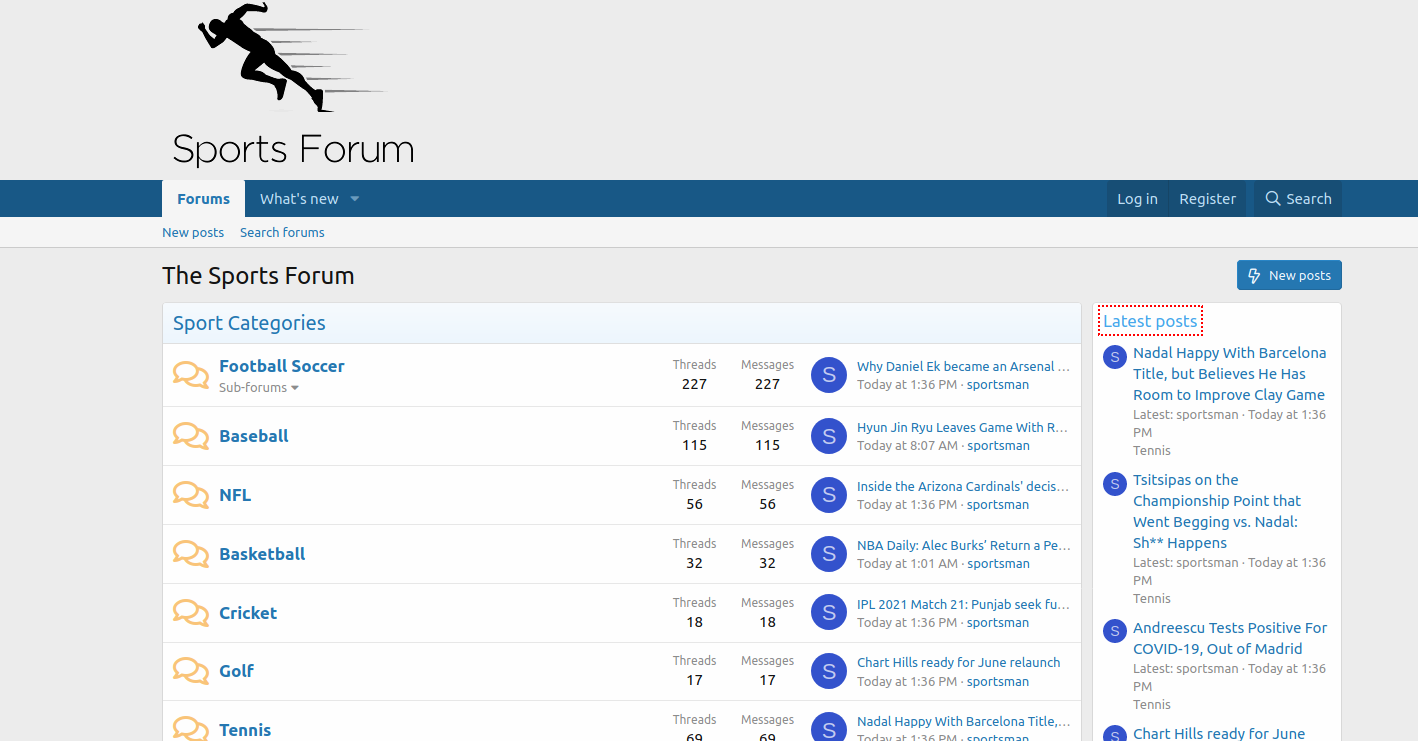Click the Football Soccer forum chat-bubble icon
The image size is (1418, 741).
point(191,375)
